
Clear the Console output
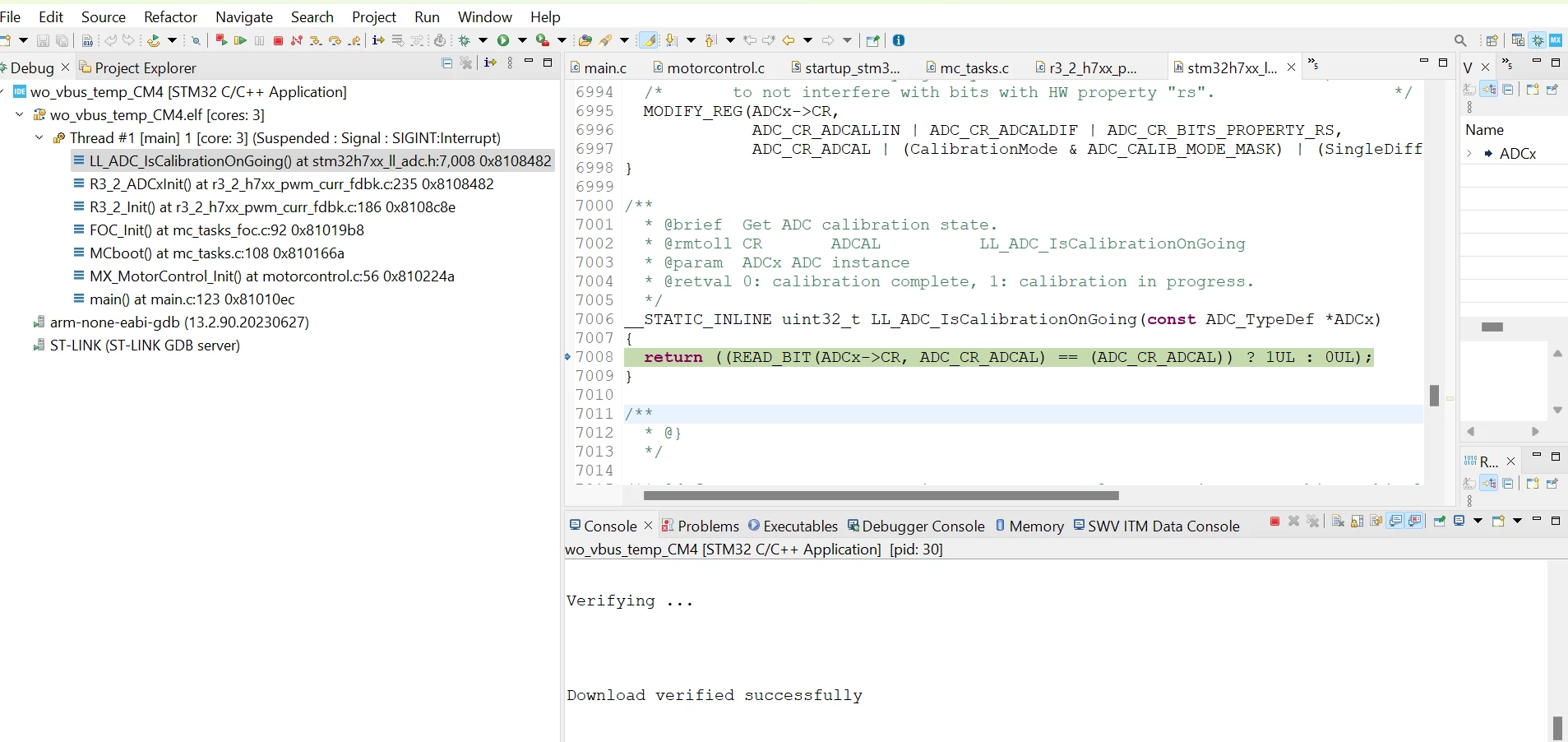(1338, 522)
